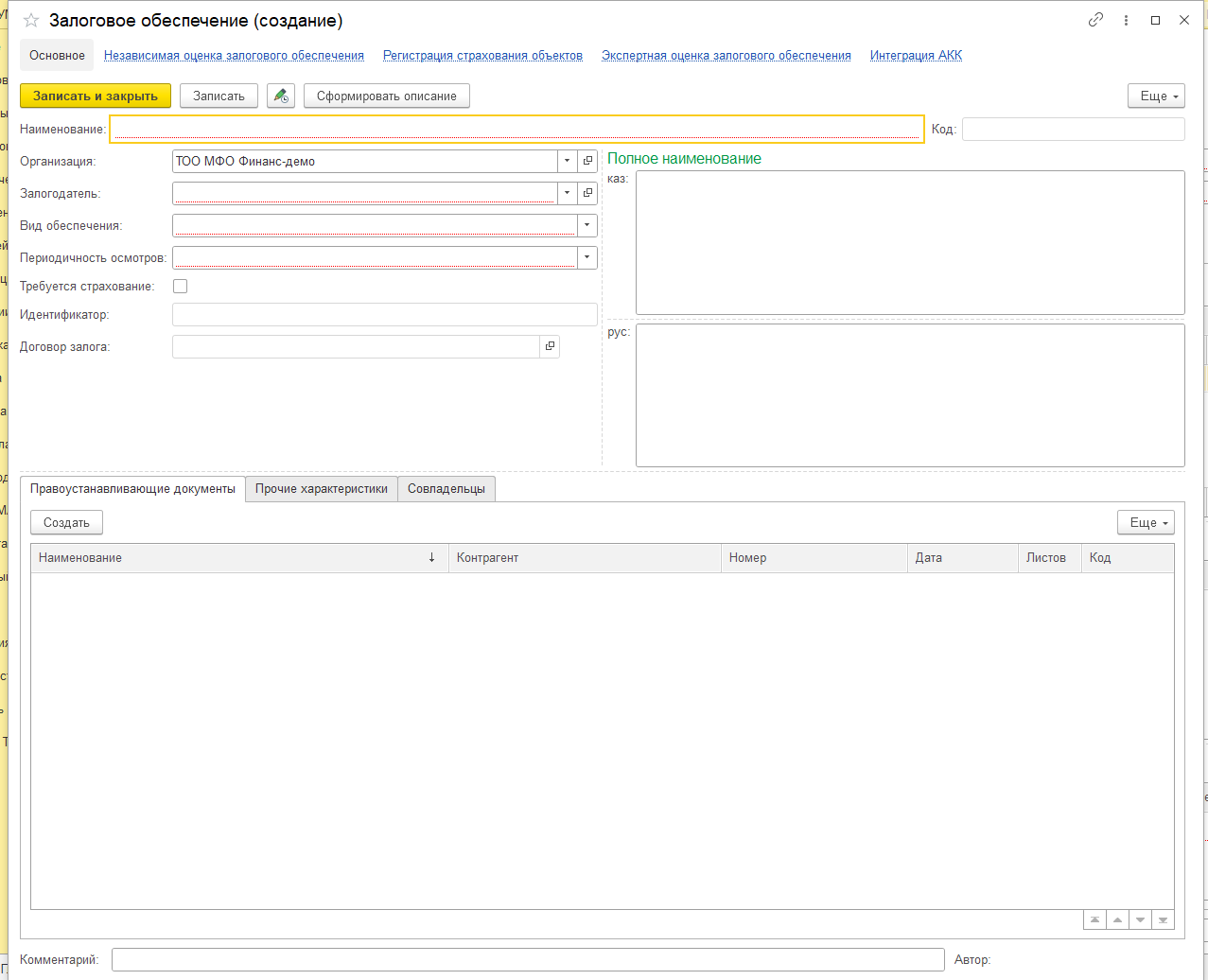Open Экспертная оценка залогового обеспечения link

(x=727, y=55)
